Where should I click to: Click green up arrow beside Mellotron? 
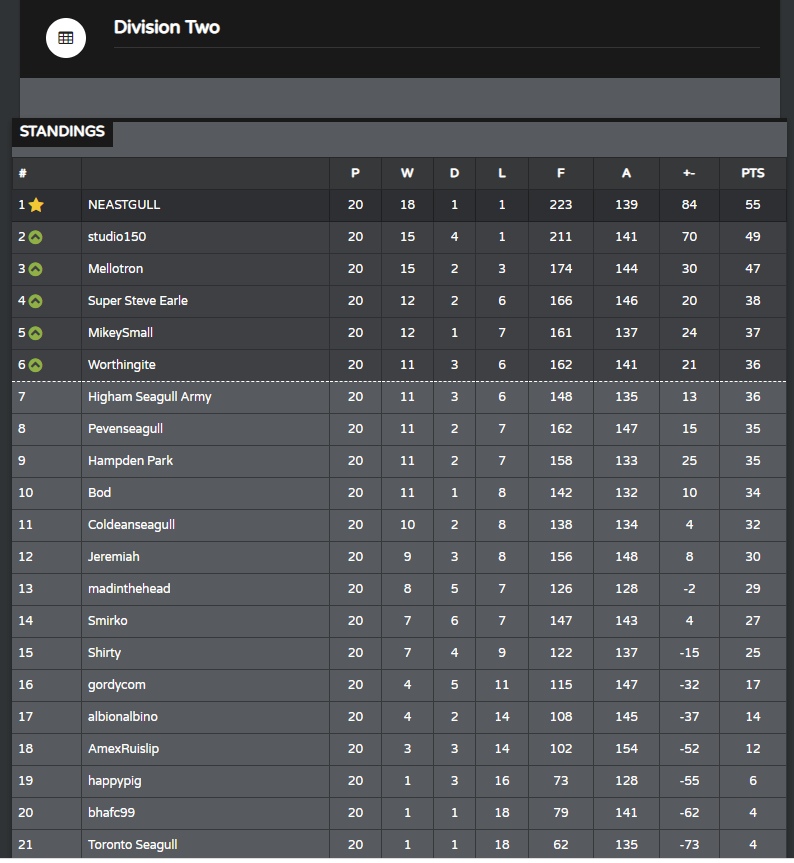36,269
